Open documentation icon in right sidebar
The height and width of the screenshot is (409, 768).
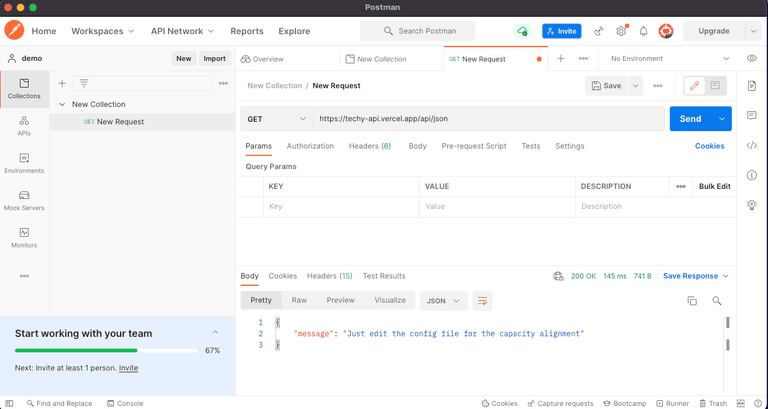tap(752, 86)
